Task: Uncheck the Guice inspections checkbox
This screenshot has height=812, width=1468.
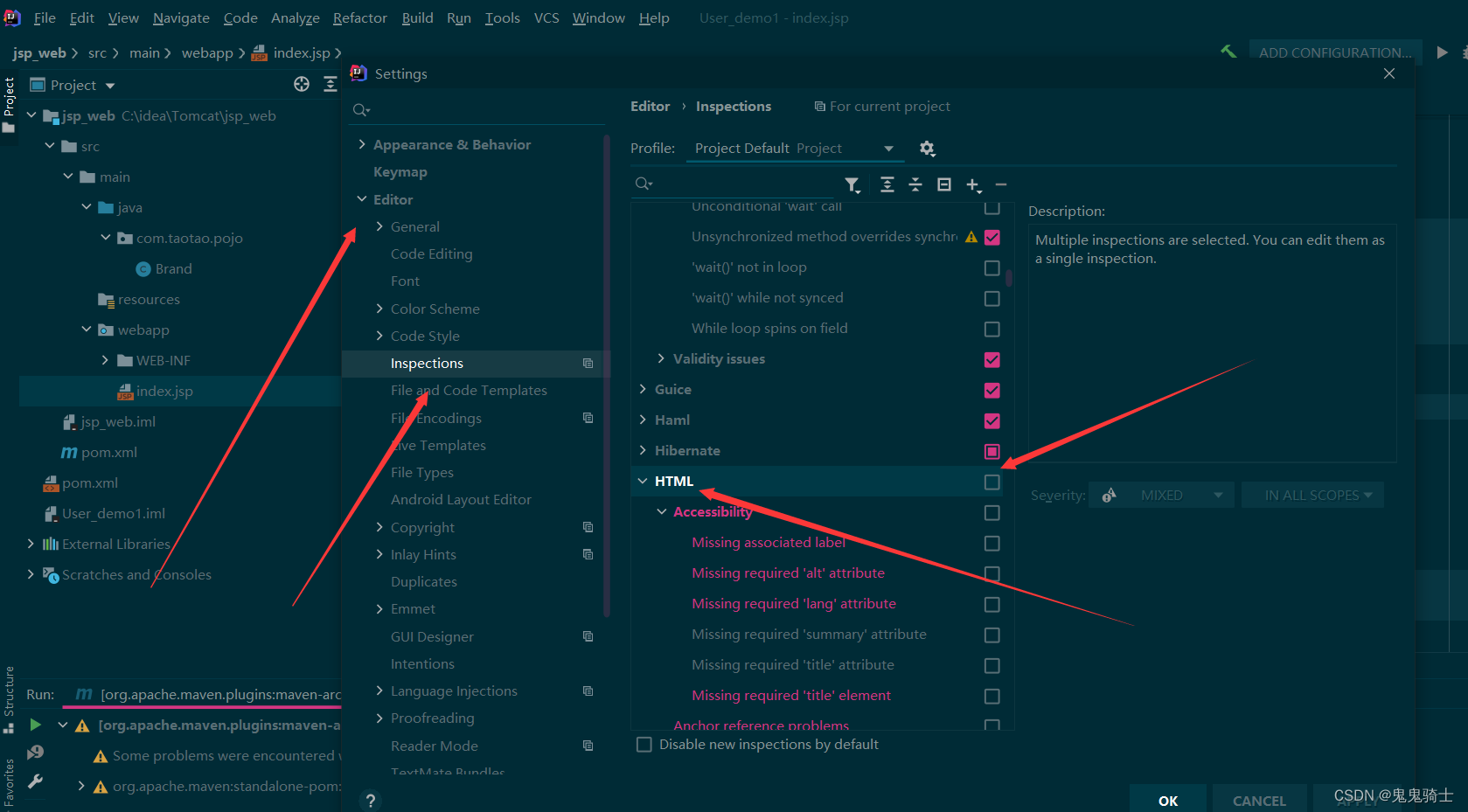Action: [991, 391]
